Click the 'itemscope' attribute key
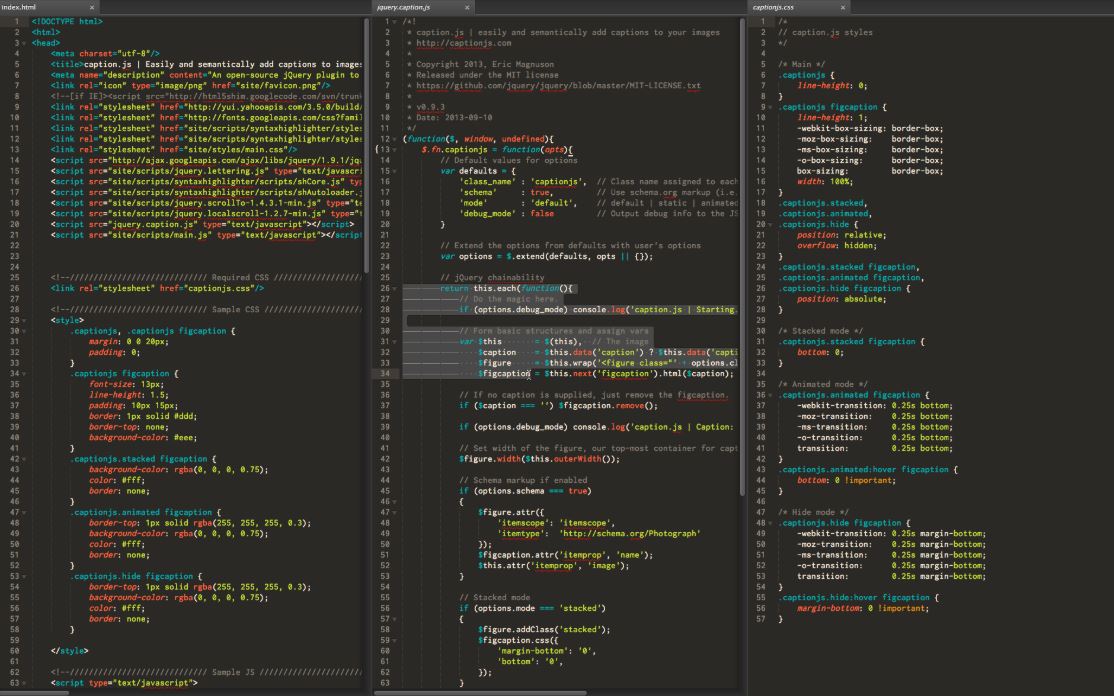1114x696 pixels. [525, 523]
